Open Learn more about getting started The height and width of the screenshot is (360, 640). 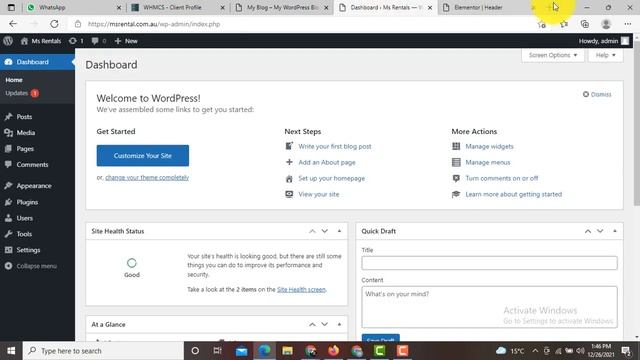pyautogui.click(x=513, y=194)
